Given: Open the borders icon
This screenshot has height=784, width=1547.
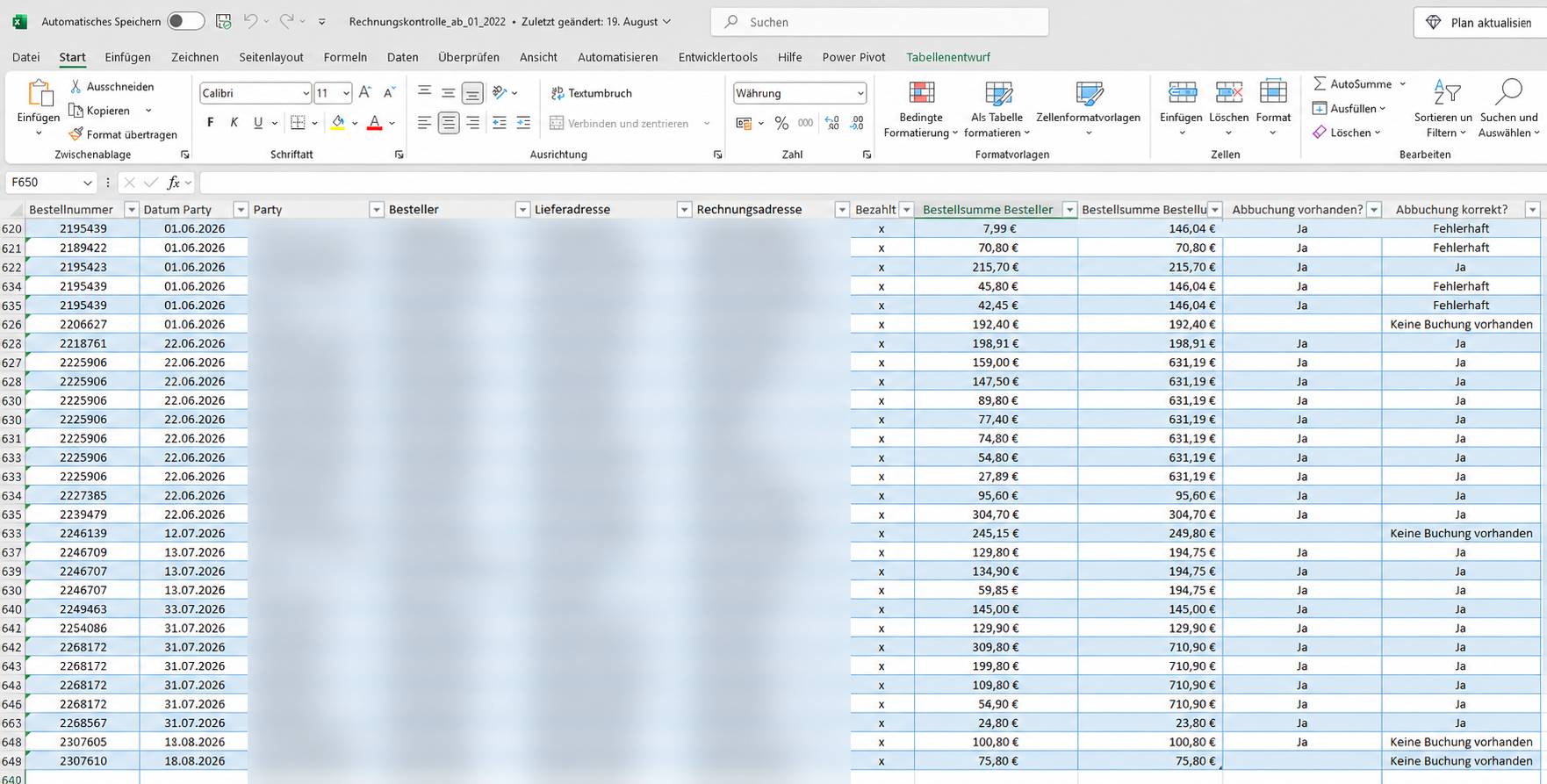Looking at the screenshot, I should [x=299, y=123].
